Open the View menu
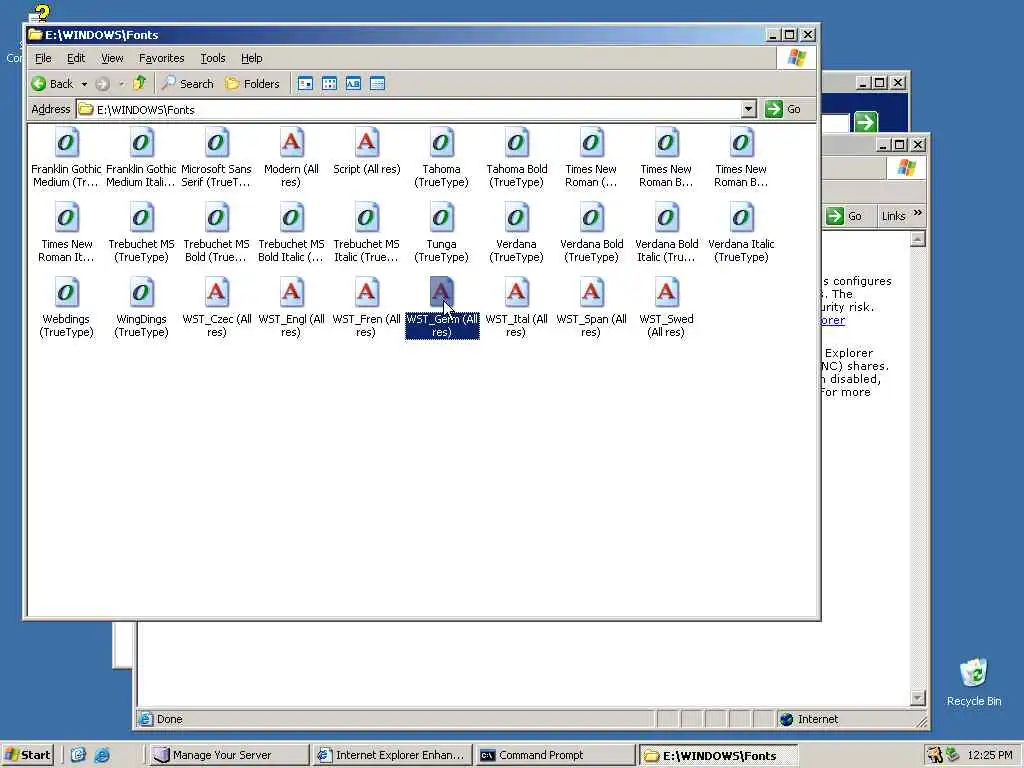This screenshot has height=768, width=1024. coord(112,58)
